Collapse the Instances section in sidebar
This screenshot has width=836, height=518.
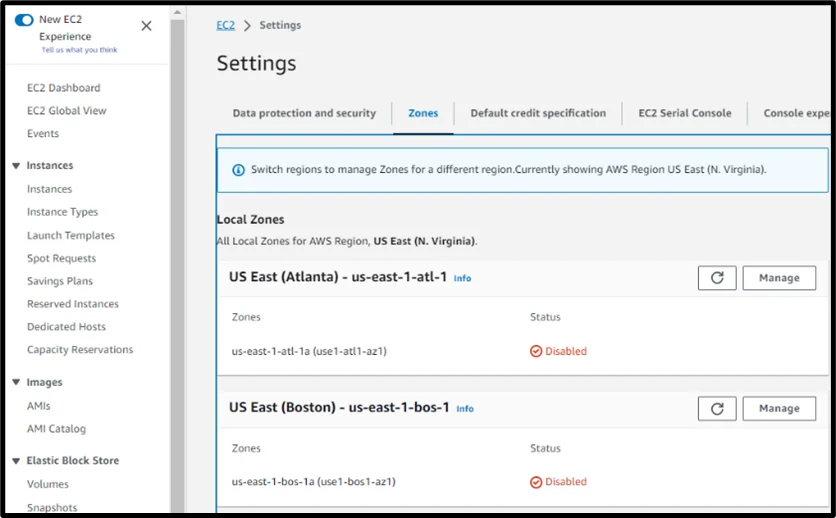pyautogui.click(x=16, y=166)
